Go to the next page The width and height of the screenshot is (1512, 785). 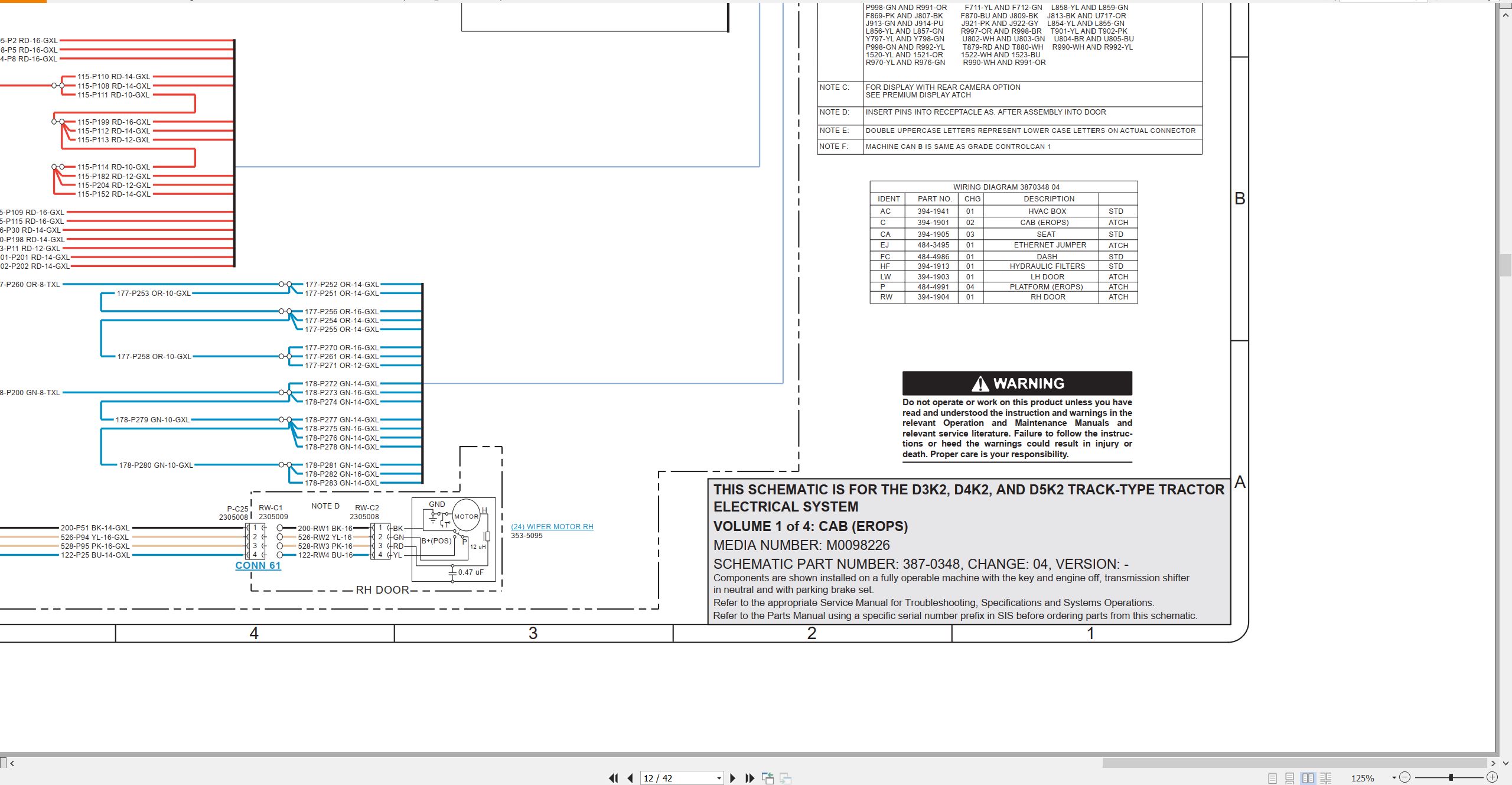tap(733, 778)
